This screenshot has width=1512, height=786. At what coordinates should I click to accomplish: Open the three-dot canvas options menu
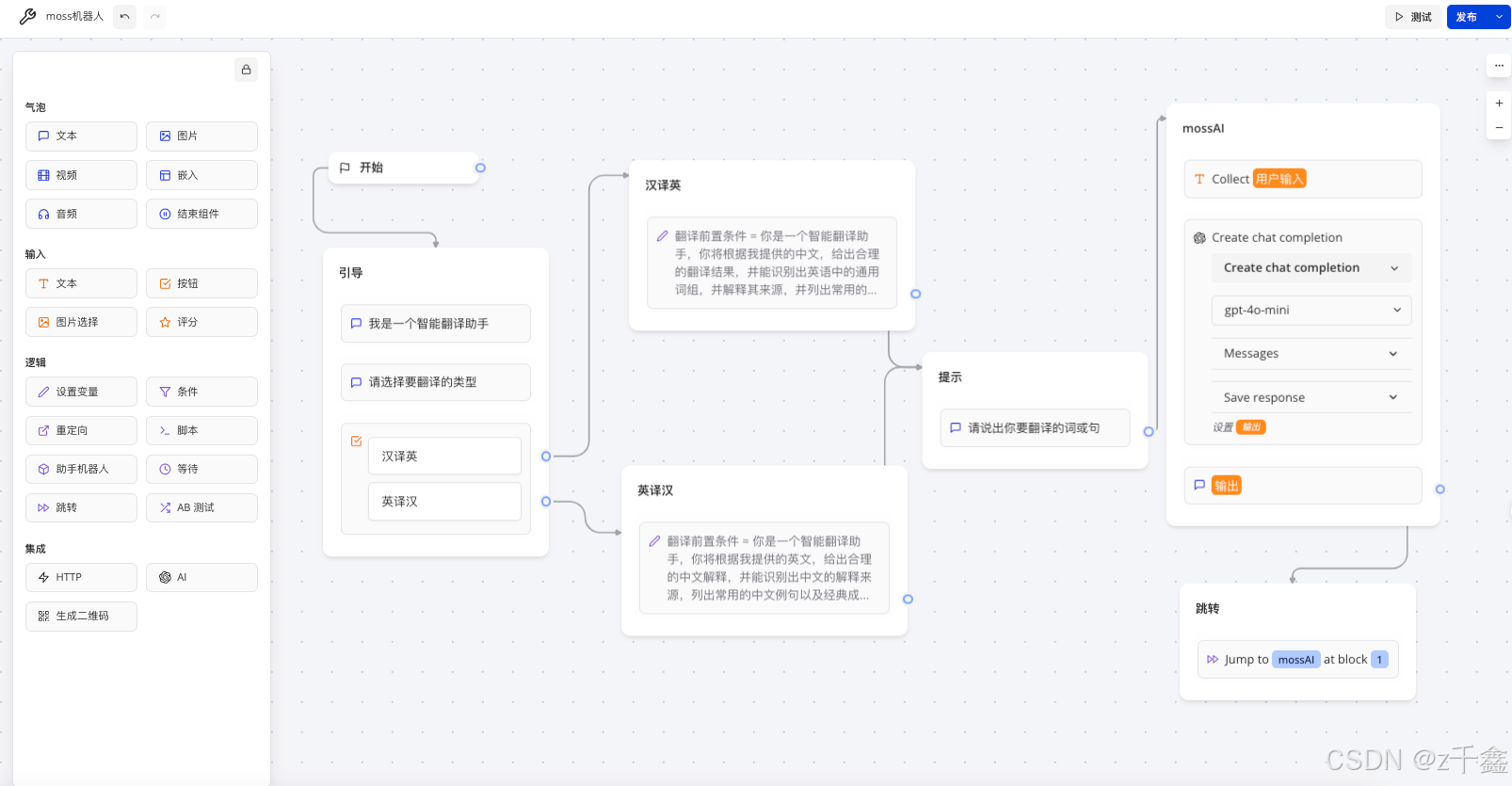tap(1499, 66)
